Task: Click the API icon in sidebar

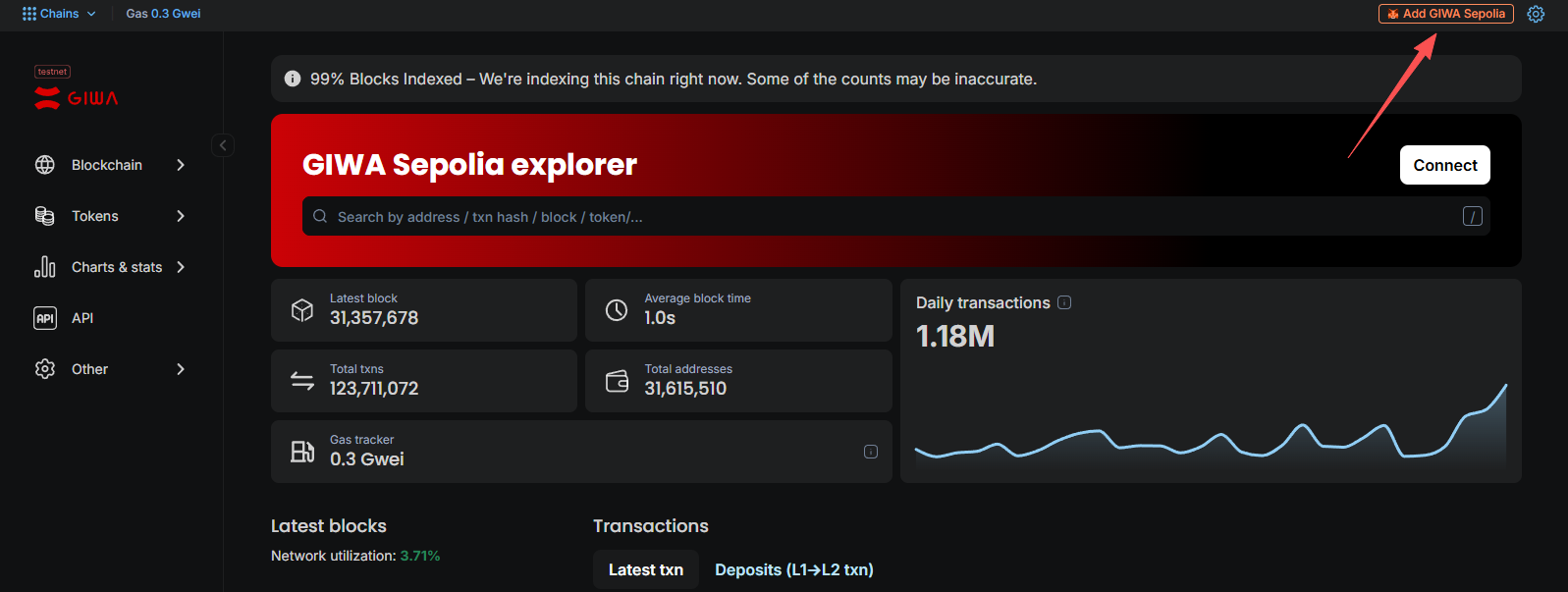Action: (45, 318)
